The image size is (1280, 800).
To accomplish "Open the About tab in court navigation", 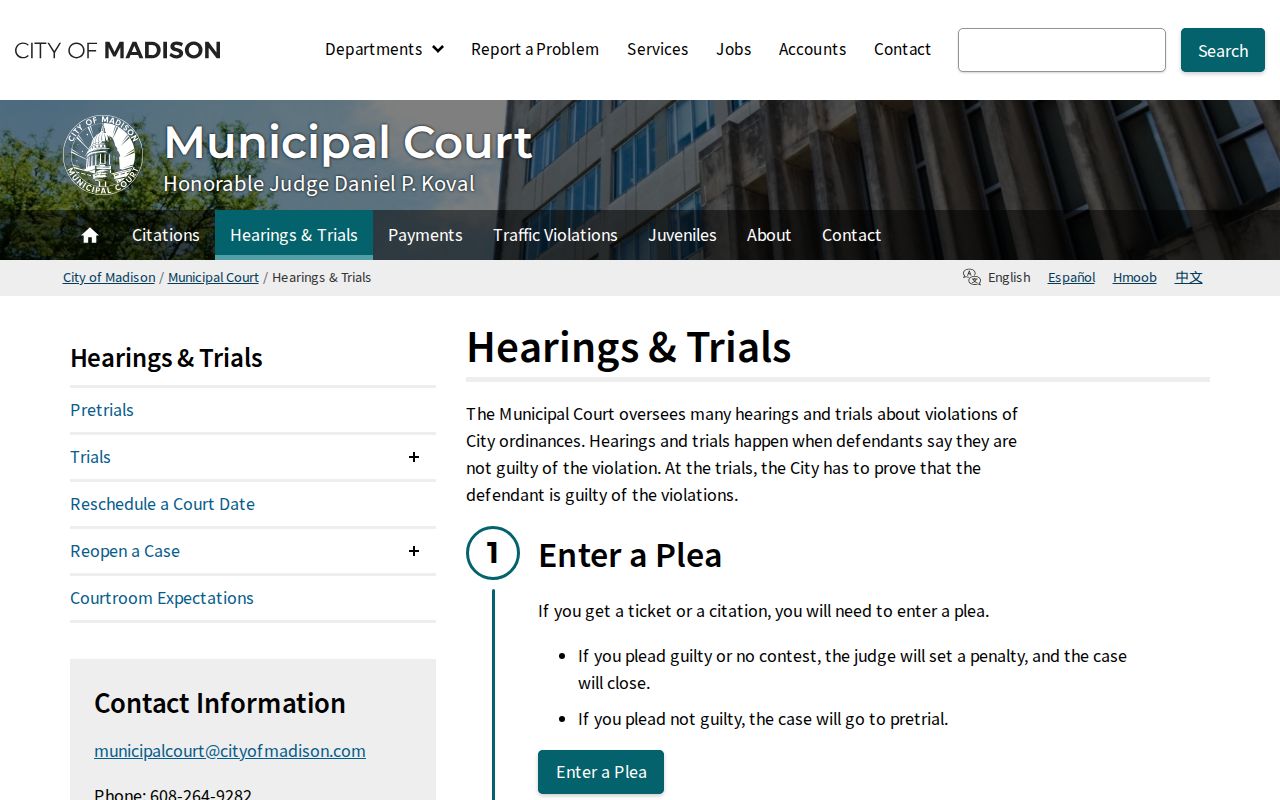I will [x=769, y=235].
